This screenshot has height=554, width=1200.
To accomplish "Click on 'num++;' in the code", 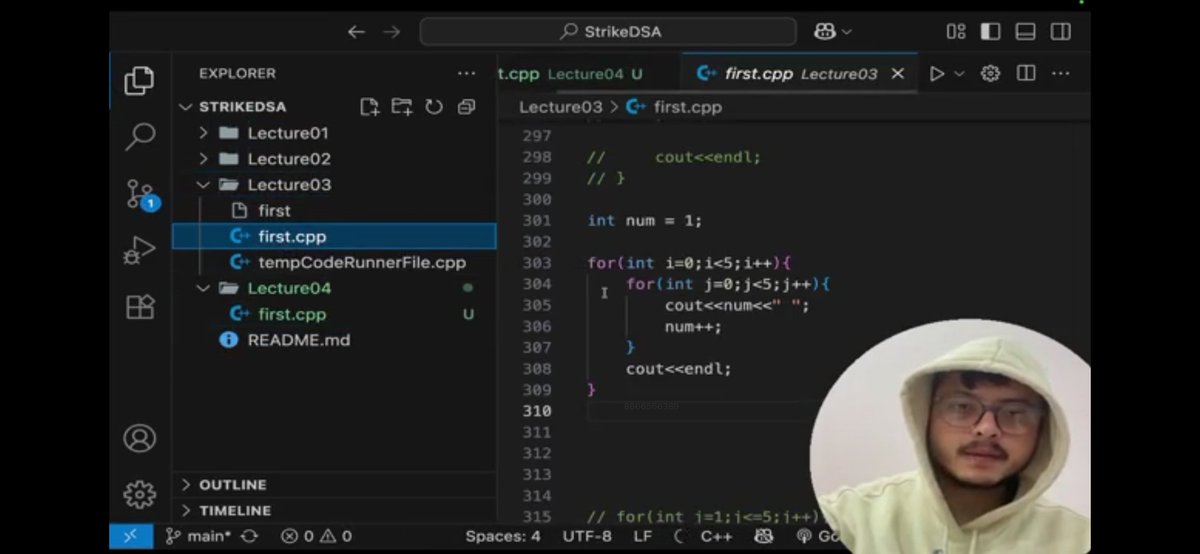I will [x=693, y=327].
